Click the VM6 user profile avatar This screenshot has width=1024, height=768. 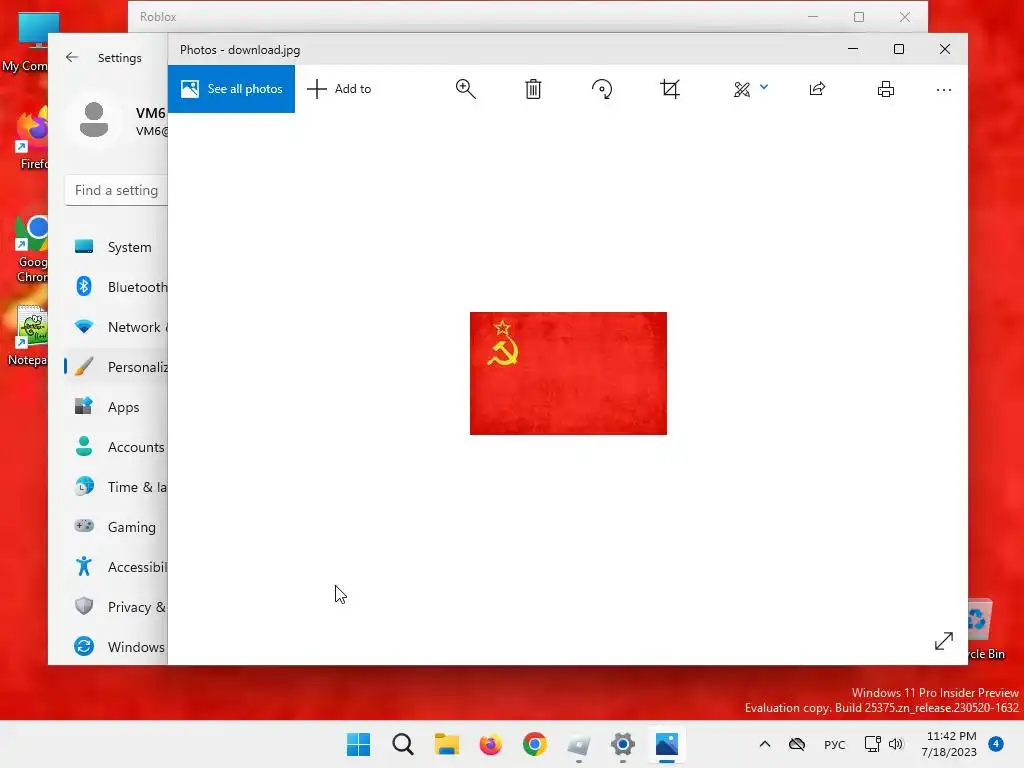coord(94,120)
